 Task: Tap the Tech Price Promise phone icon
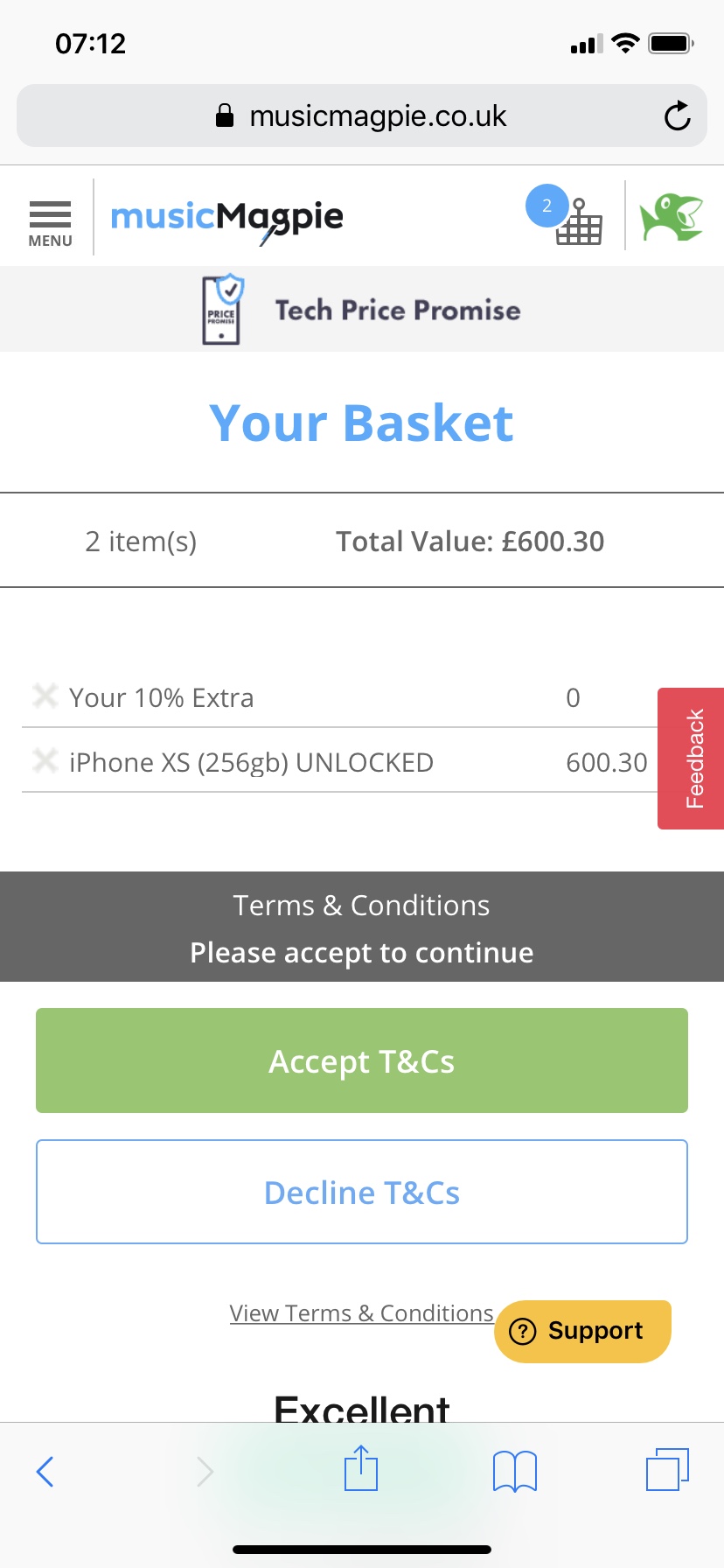(222, 309)
